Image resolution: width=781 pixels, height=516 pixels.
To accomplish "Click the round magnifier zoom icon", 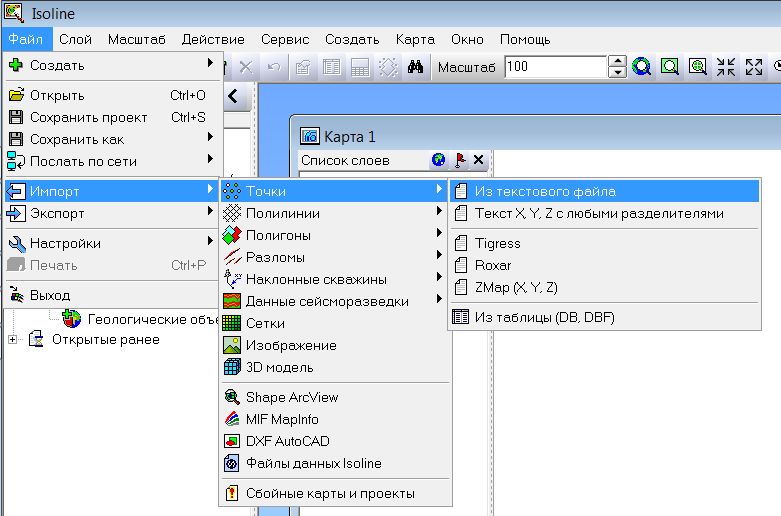I will [x=642, y=66].
